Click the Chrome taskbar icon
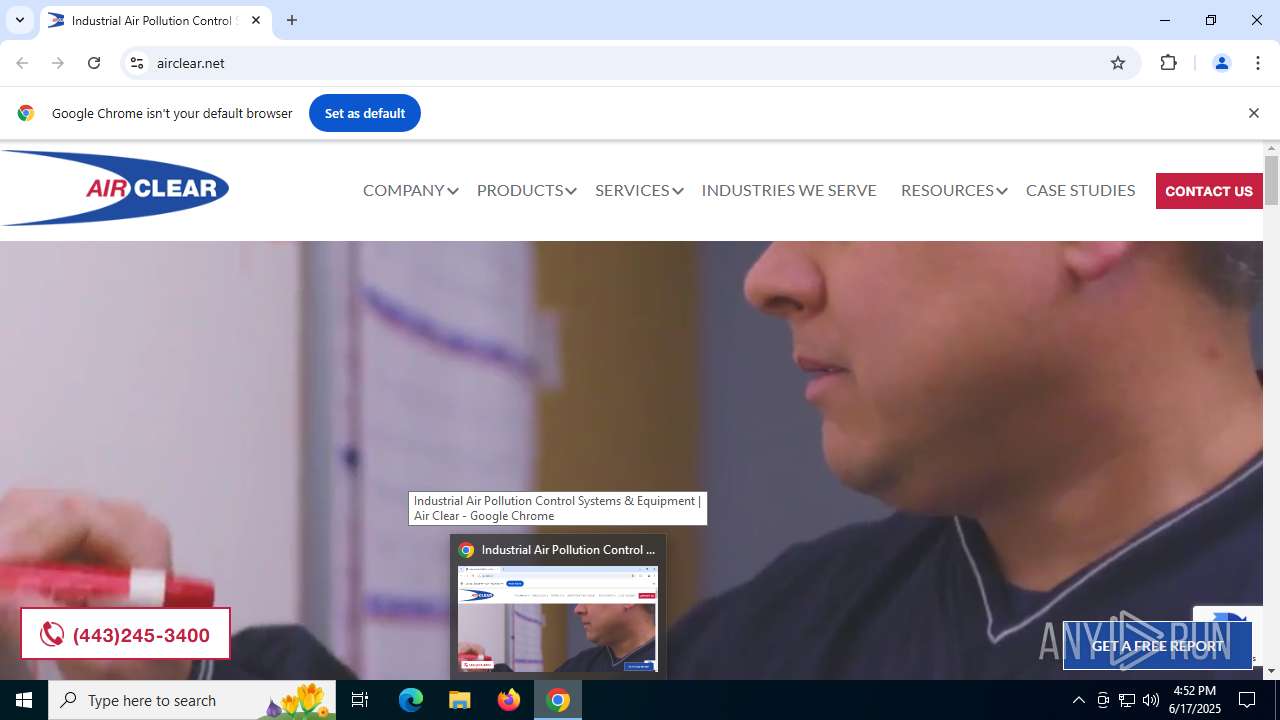The height and width of the screenshot is (720, 1280). (x=558, y=700)
